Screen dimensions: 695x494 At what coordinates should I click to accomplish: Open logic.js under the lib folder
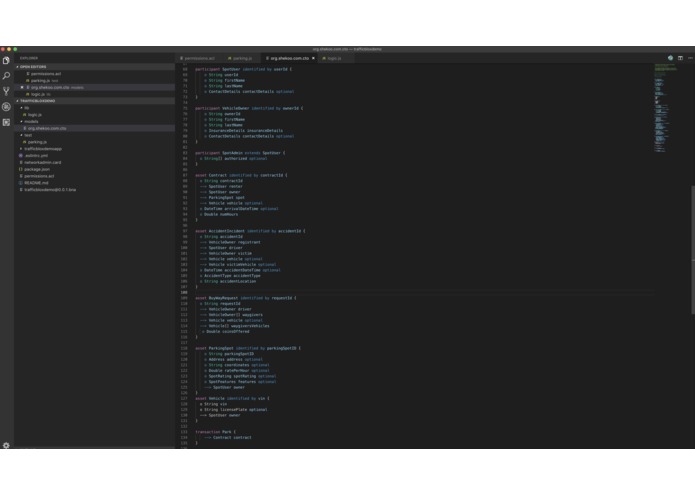click(35, 115)
